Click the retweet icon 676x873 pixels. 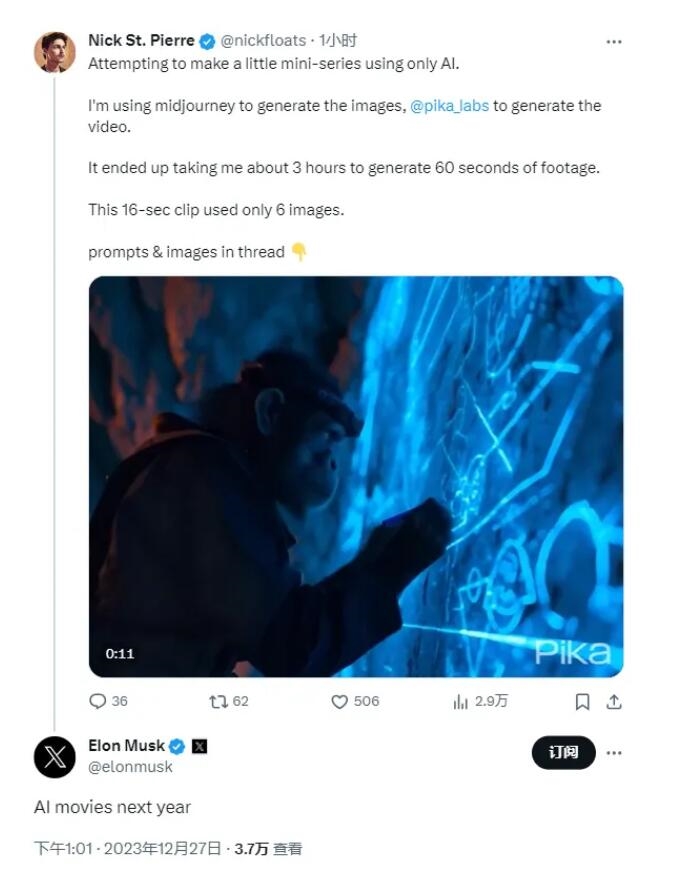(215, 701)
